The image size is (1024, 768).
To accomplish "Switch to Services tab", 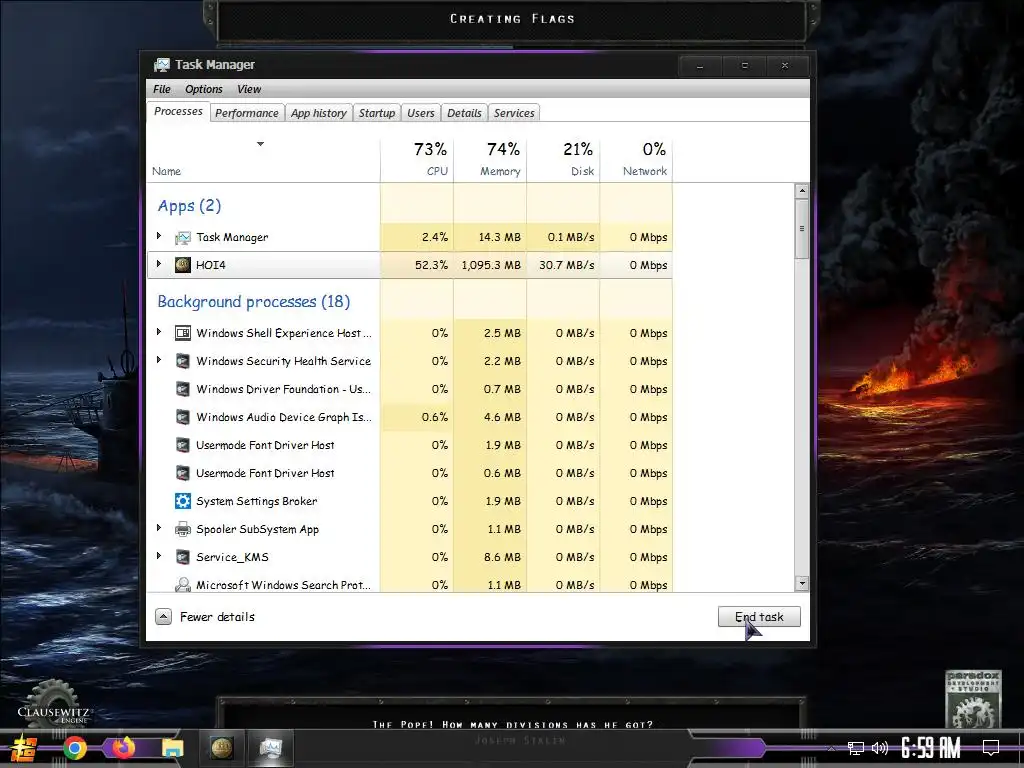I will (x=514, y=113).
